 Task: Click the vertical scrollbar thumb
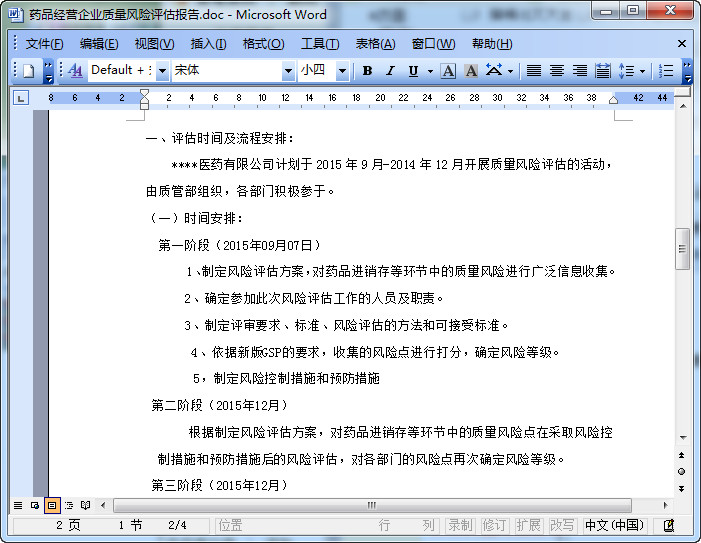tap(682, 249)
